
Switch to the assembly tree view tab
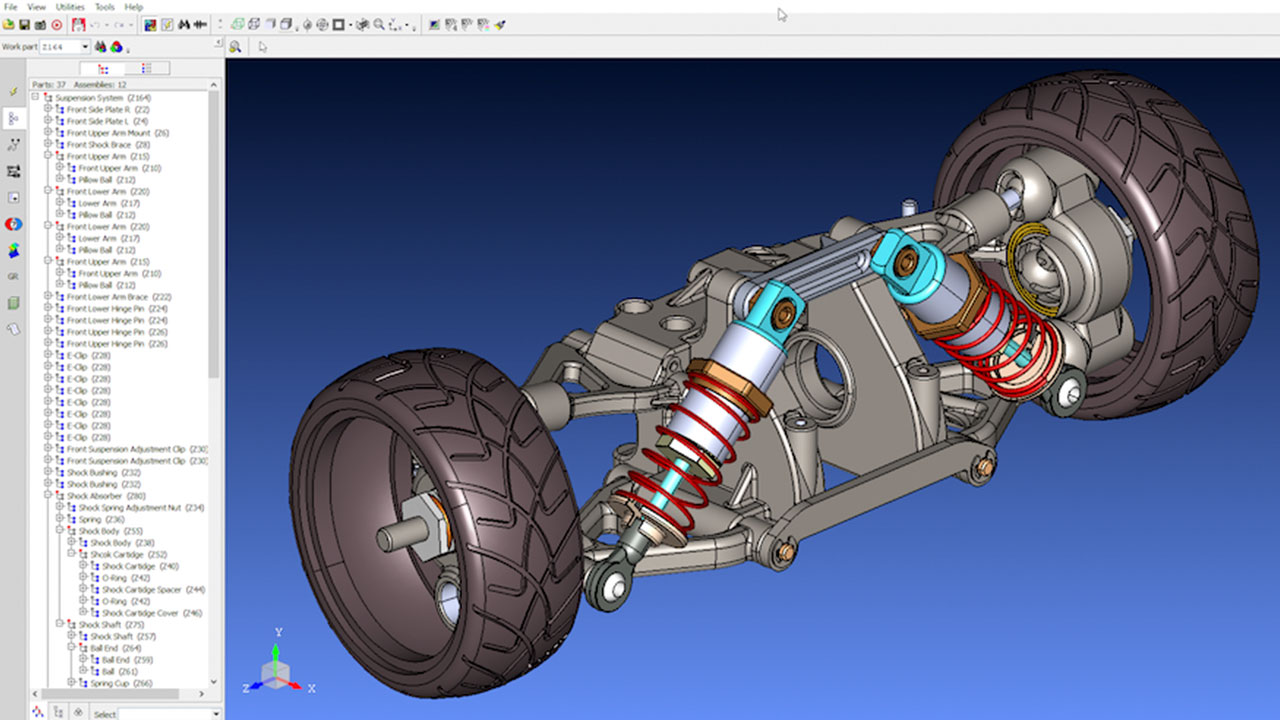[x=102, y=68]
